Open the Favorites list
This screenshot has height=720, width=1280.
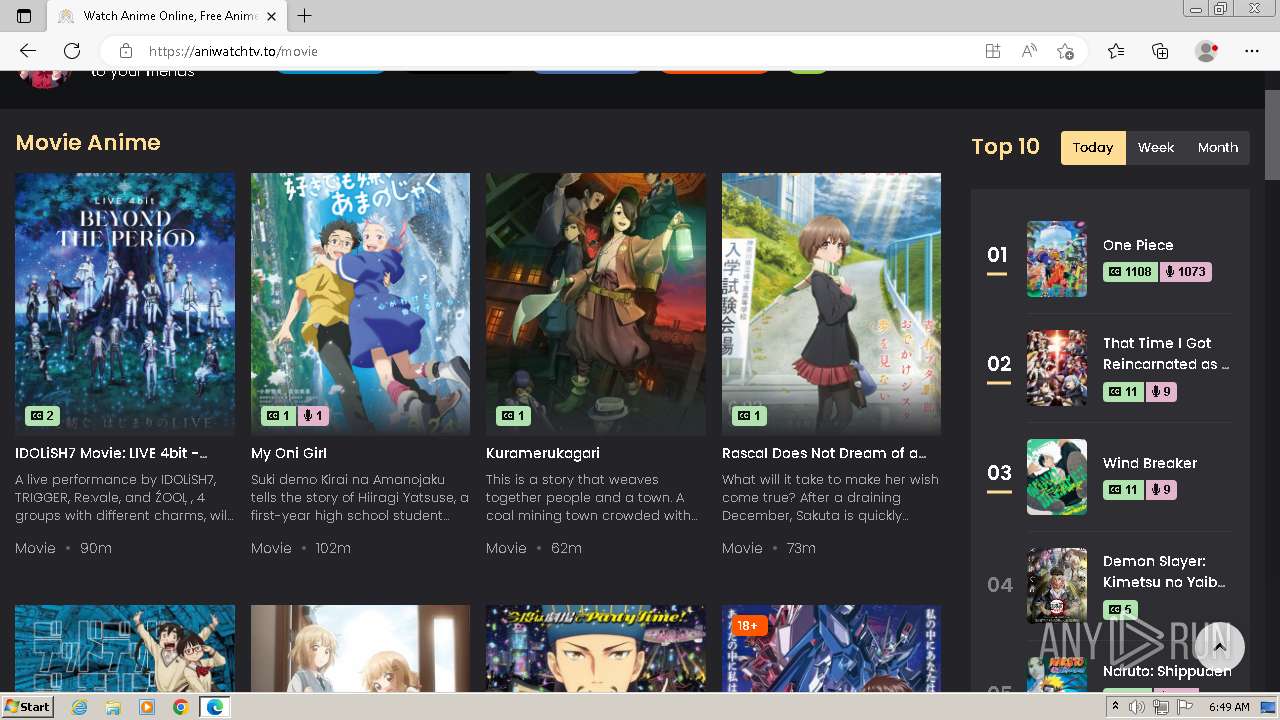click(x=1116, y=51)
